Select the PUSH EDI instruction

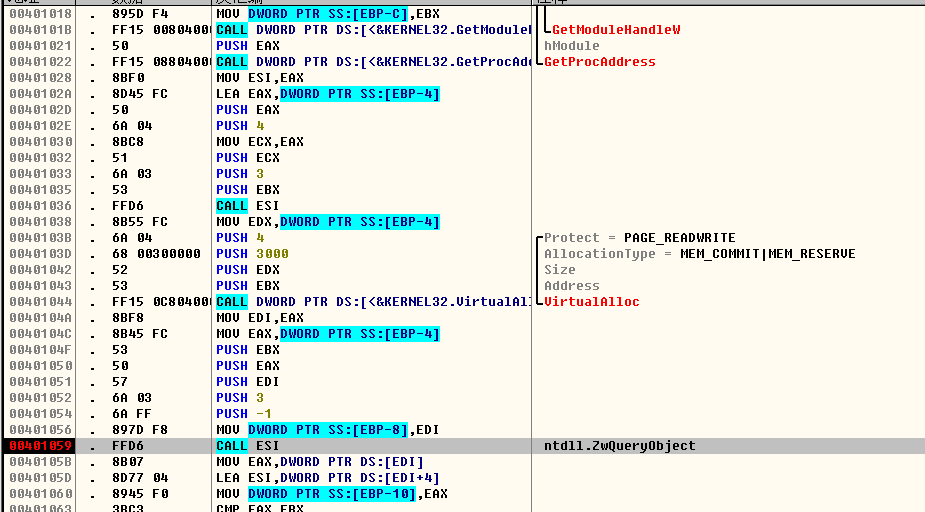tap(248, 382)
